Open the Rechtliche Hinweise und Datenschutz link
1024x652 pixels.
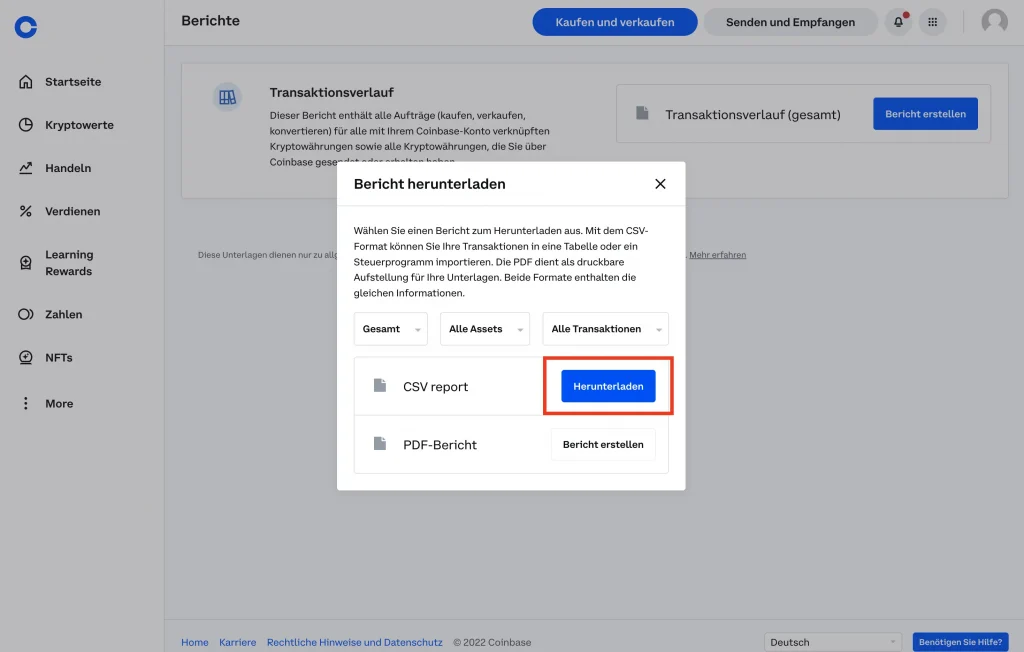click(354, 642)
